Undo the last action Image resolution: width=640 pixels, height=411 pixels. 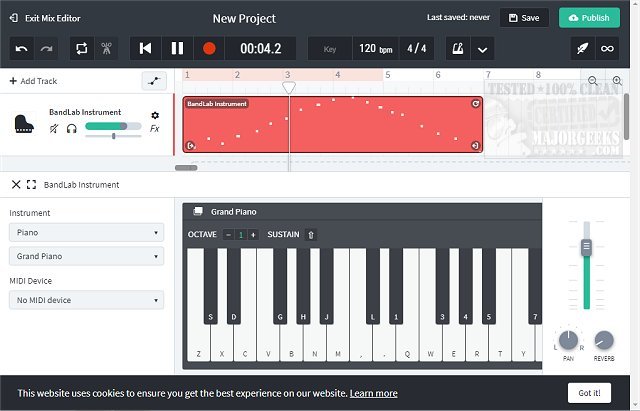21,49
